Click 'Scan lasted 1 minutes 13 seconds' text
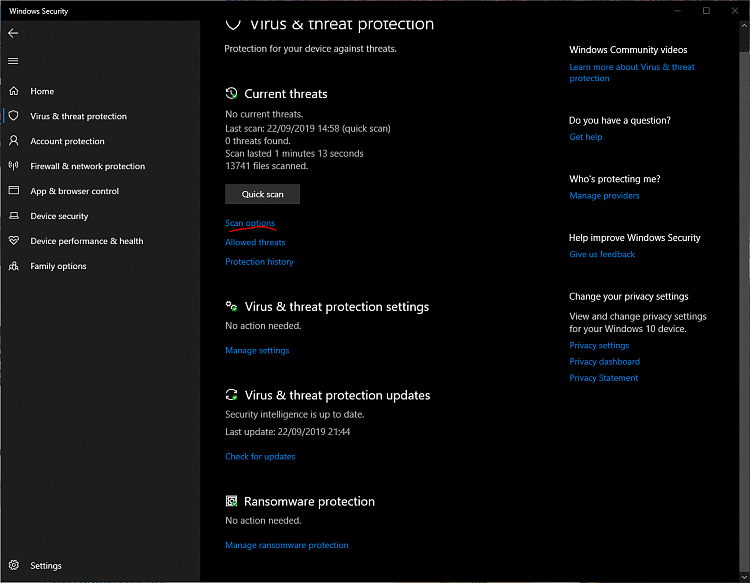750x583 pixels. point(294,154)
